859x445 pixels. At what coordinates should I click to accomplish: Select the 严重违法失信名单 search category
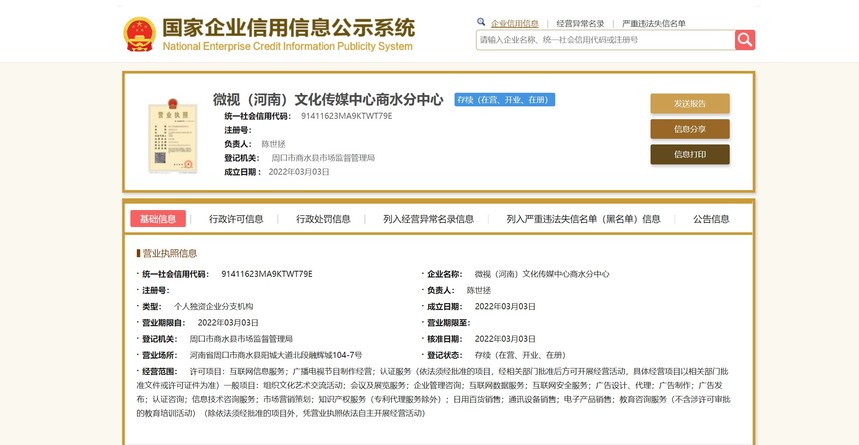[x=654, y=24]
